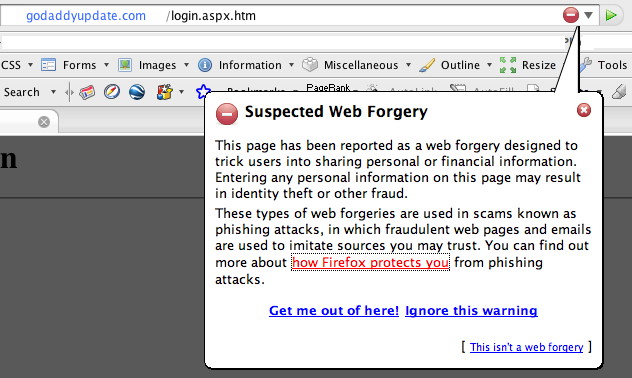Viewport: 632px width, 378px height.
Task: Click the red forgery warning icon in URL bar
Action: click(571, 15)
